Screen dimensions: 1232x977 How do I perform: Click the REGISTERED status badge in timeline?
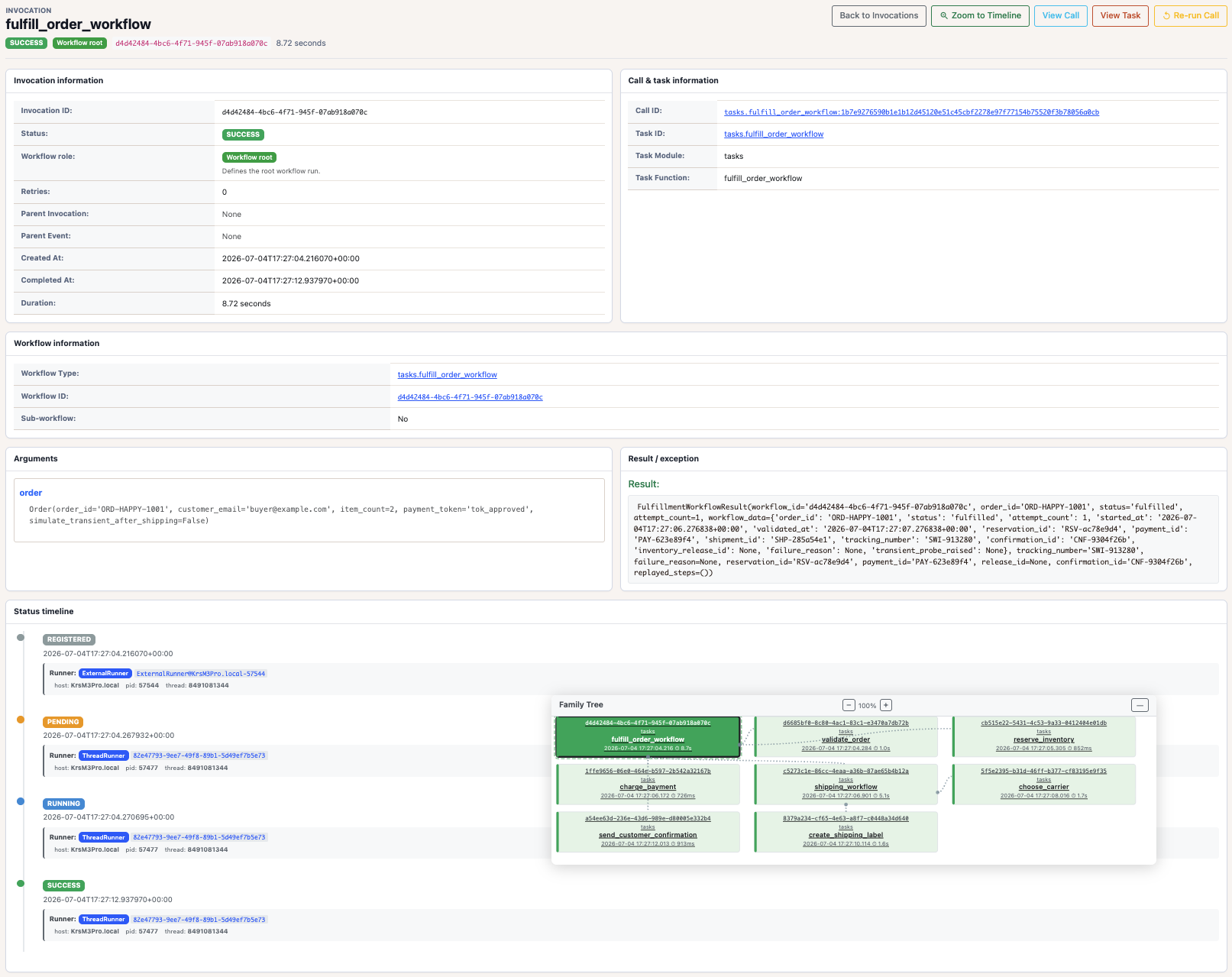tap(69, 639)
